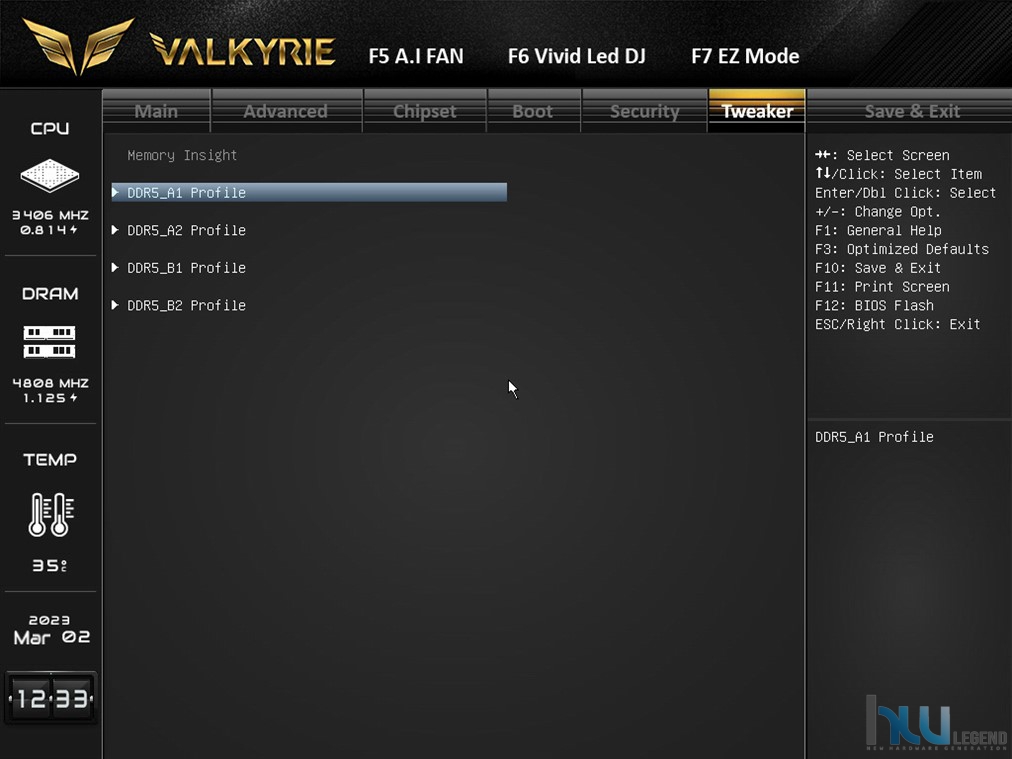The width and height of the screenshot is (1012, 759).
Task: Expand the DDR5_A1 Profile arrow
Action: [115, 192]
